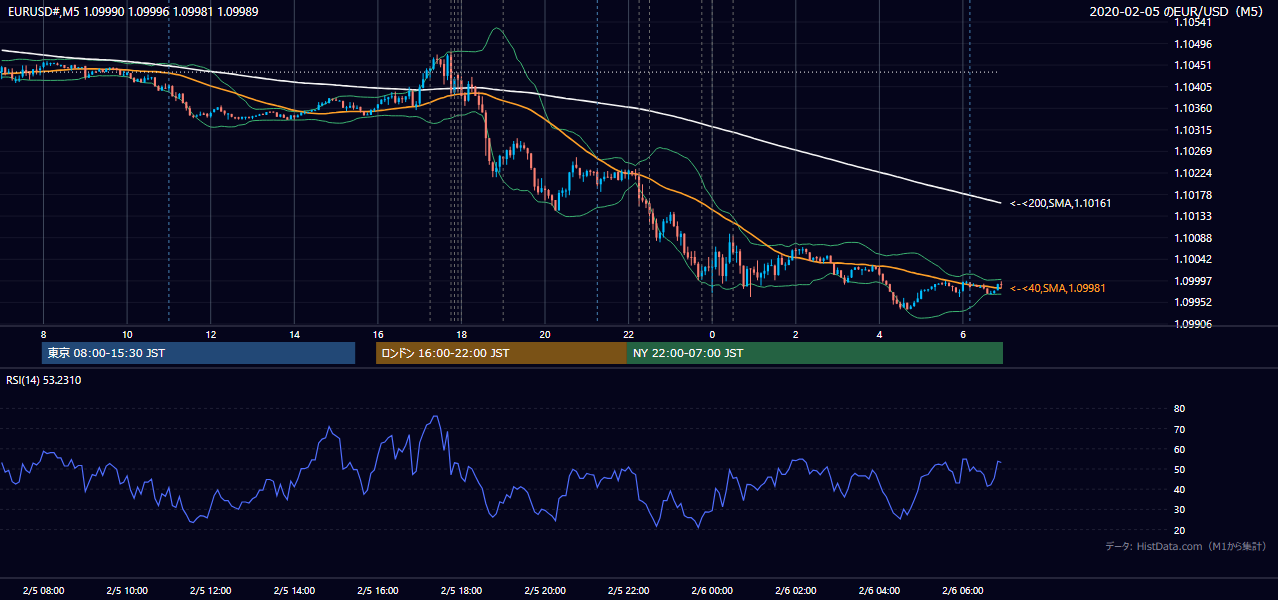Click the 2/6 04:00 date axis label
Image resolution: width=1278 pixels, height=600 pixels.
[880, 590]
